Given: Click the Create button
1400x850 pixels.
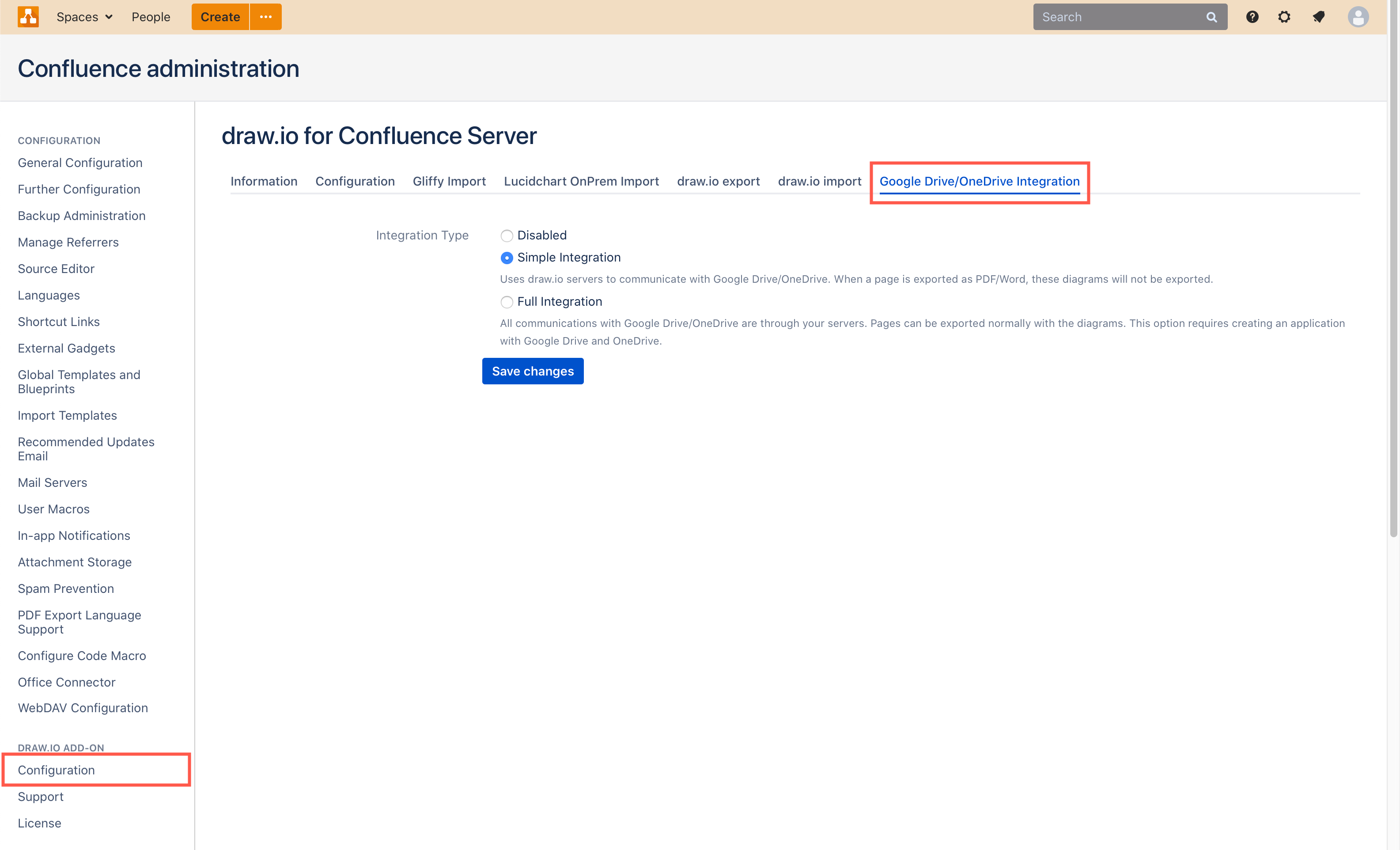Looking at the screenshot, I should [220, 16].
